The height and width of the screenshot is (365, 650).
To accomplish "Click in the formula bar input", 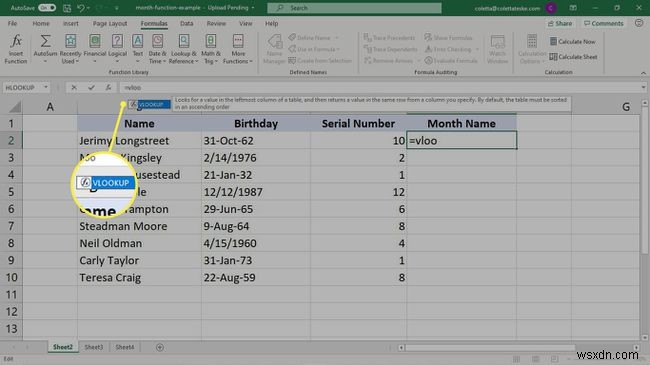I will coord(379,88).
